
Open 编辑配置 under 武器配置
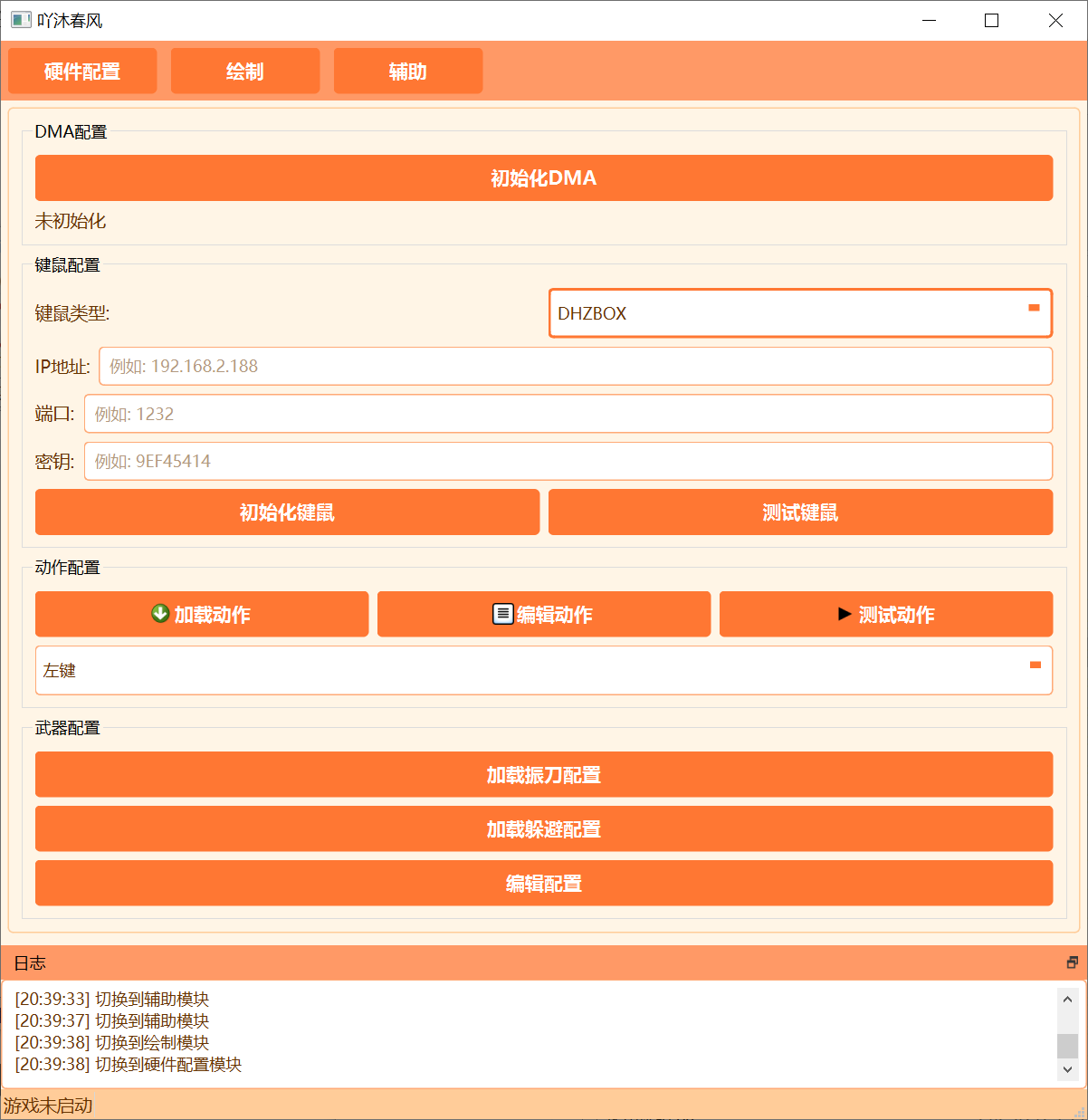[543, 884]
